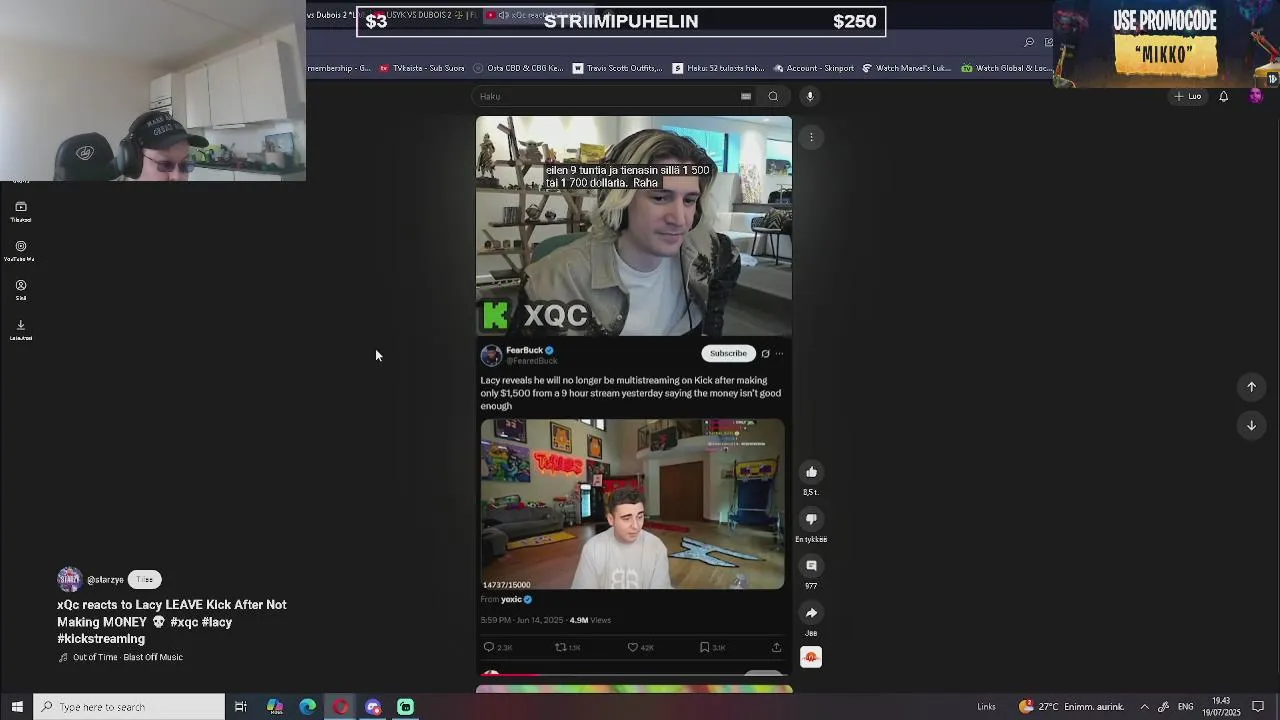Open Osta CBD & CBG bookmark

point(518,68)
